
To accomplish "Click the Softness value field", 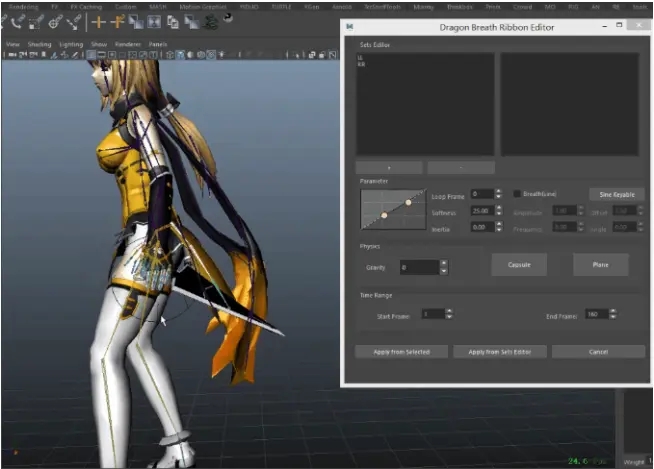I will pos(483,211).
